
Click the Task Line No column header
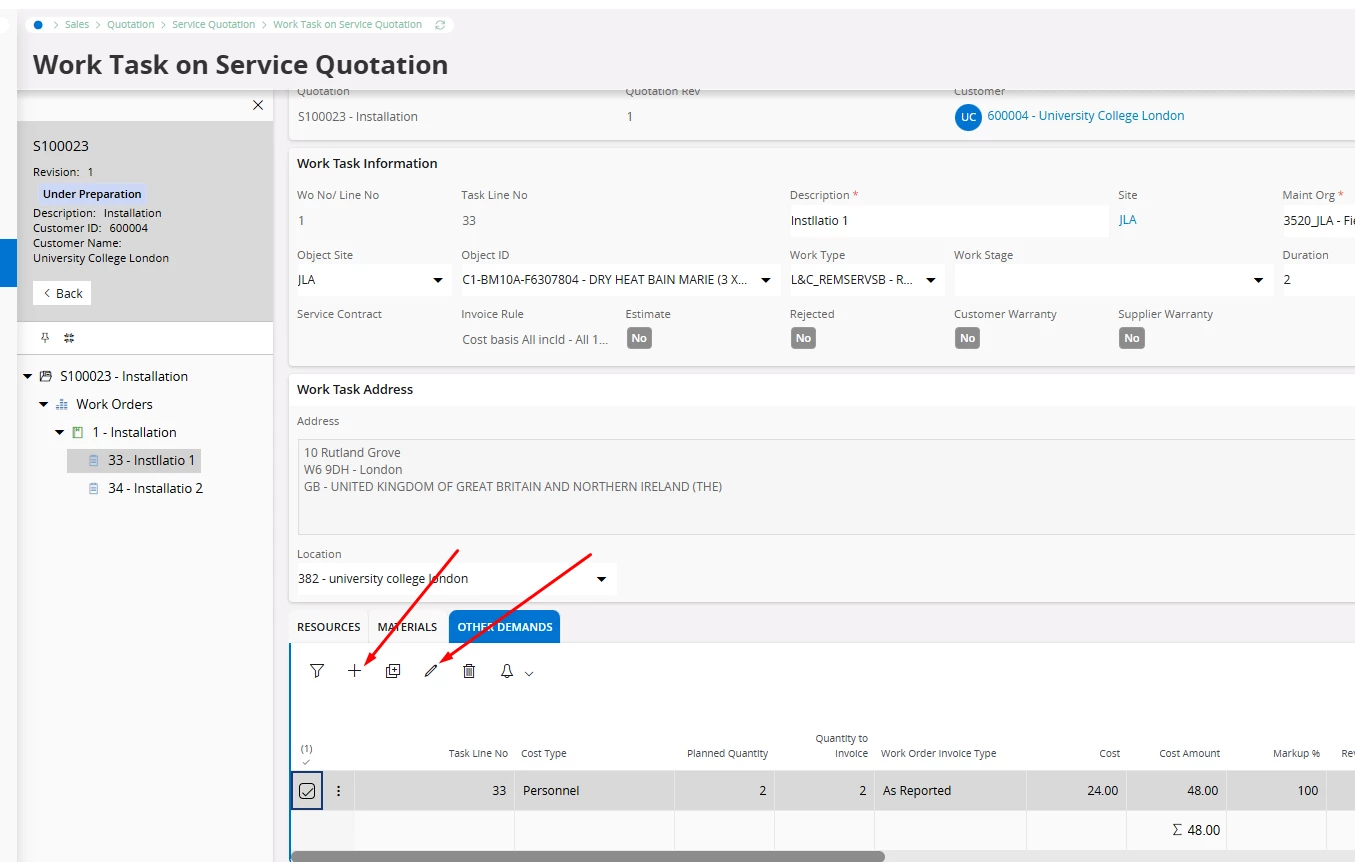click(478, 754)
